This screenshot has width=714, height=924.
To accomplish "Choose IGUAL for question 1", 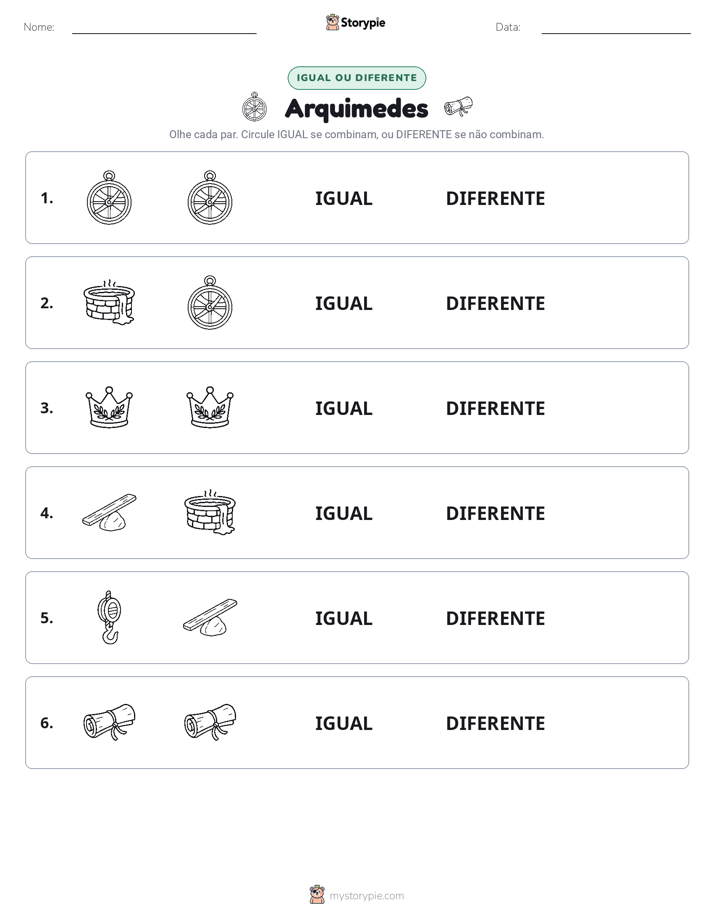I will pos(343,199).
